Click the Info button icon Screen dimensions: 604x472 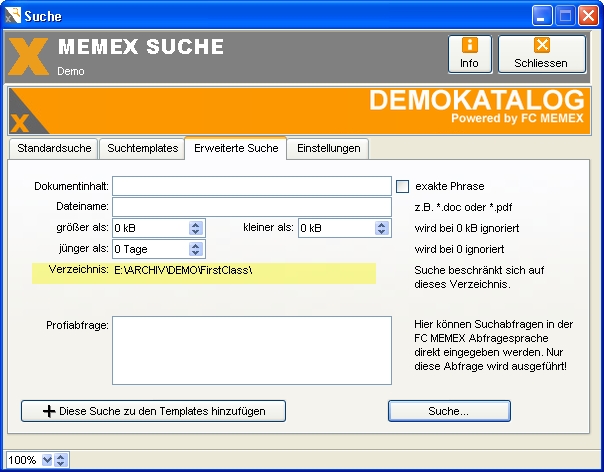click(x=469, y=46)
